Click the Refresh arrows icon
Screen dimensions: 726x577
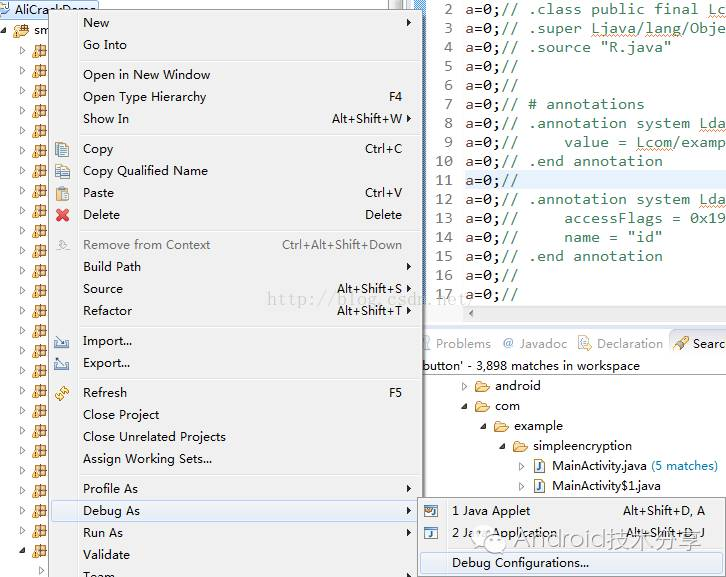click(x=62, y=393)
